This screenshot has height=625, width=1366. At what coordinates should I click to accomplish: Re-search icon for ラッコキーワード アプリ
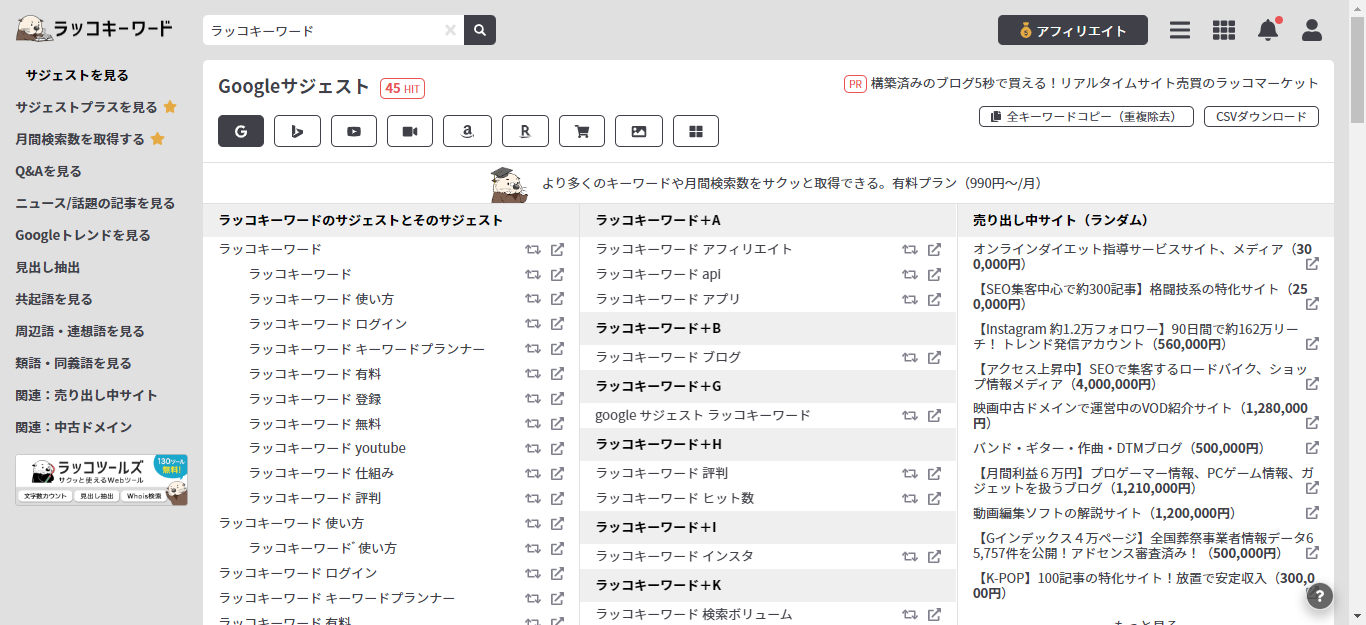click(x=910, y=299)
